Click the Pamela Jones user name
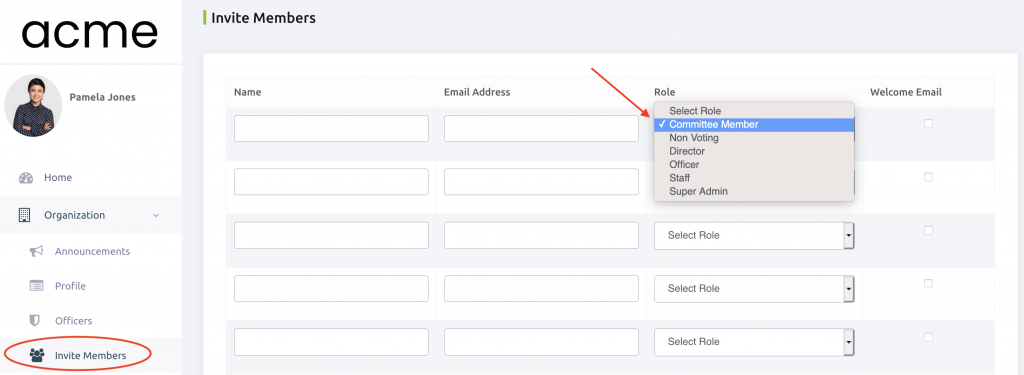Image resolution: width=1024 pixels, height=375 pixels. point(103,97)
